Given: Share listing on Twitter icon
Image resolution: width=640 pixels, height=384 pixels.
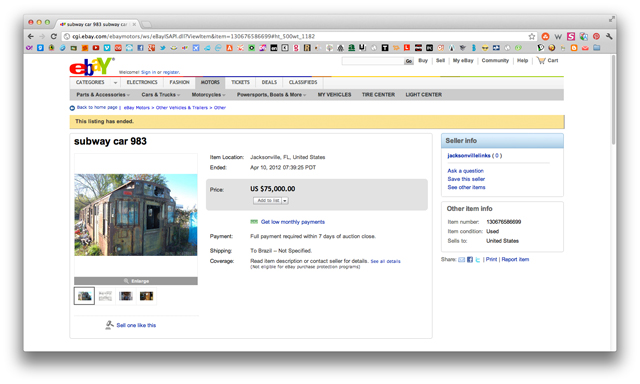Looking at the screenshot, I should click(478, 260).
